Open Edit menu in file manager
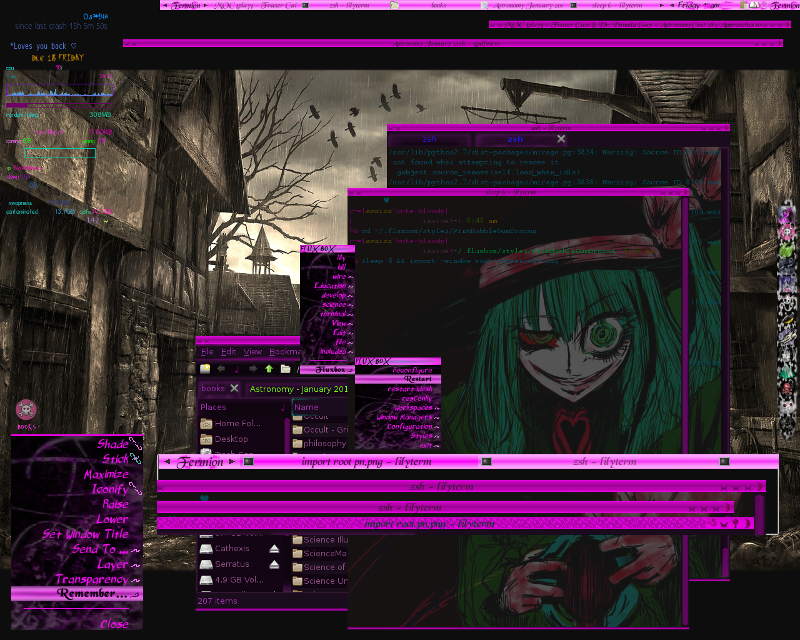Screen dimensions: 800x640 pyautogui.click(x=228, y=352)
